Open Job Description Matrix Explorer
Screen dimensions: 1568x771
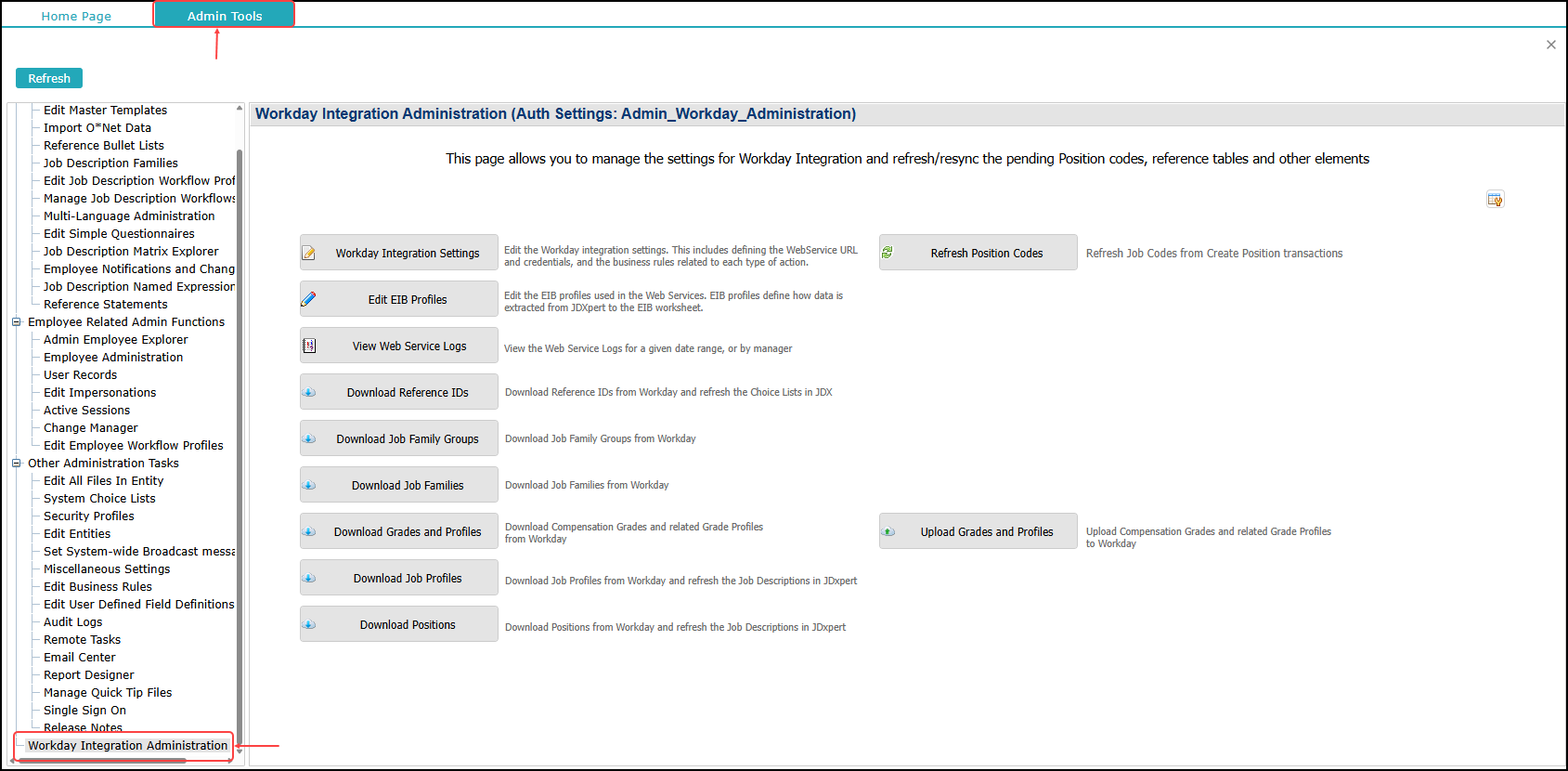[131, 252]
